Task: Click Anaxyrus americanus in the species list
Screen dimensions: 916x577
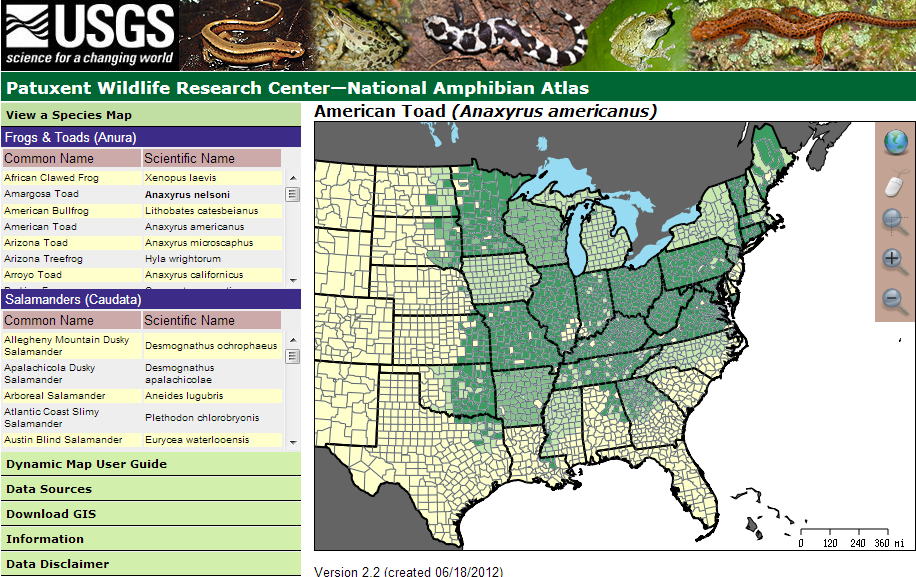Action: [195, 227]
